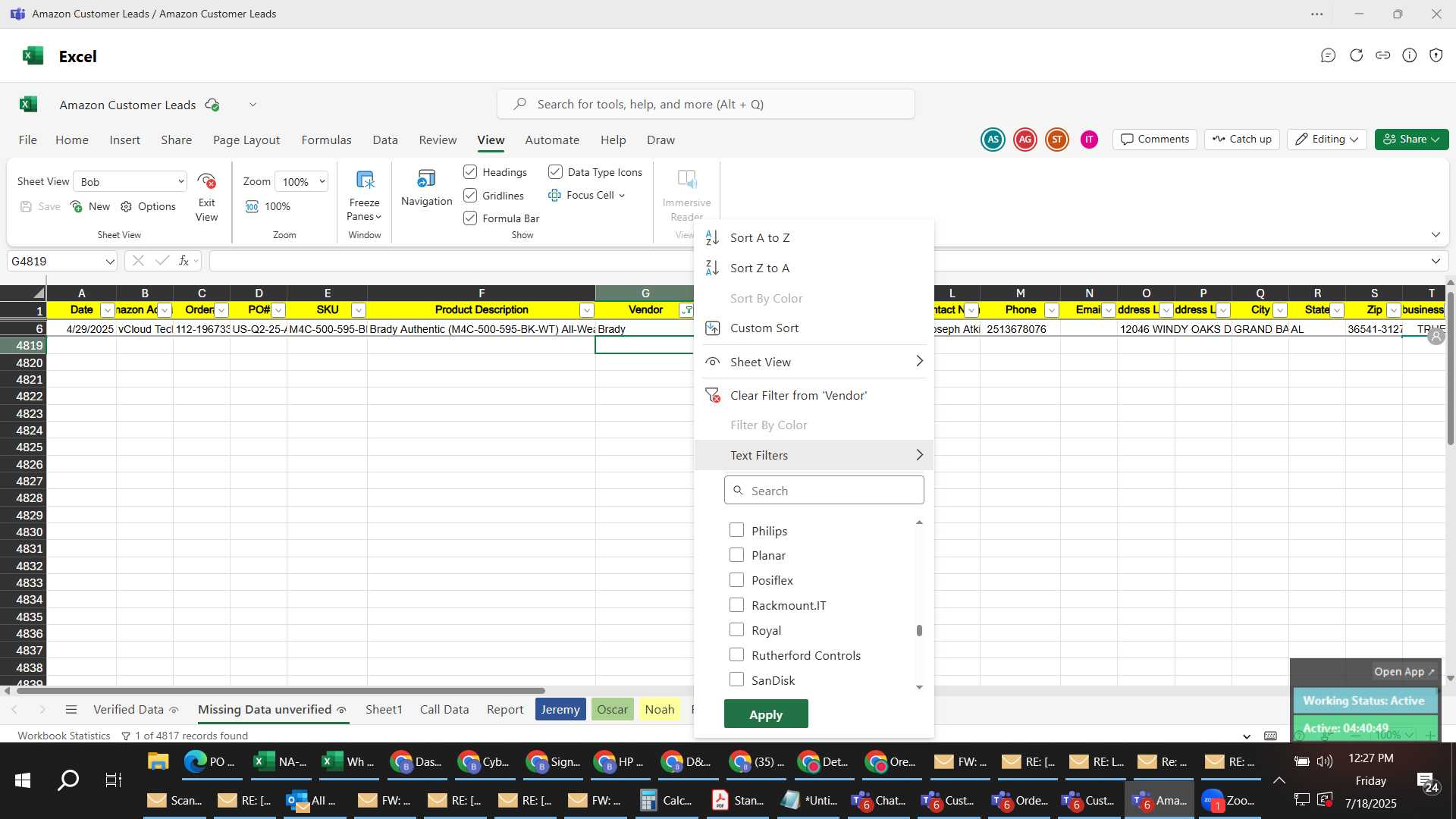
Task: Check the Rutherford Controls filter option
Action: click(736, 654)
